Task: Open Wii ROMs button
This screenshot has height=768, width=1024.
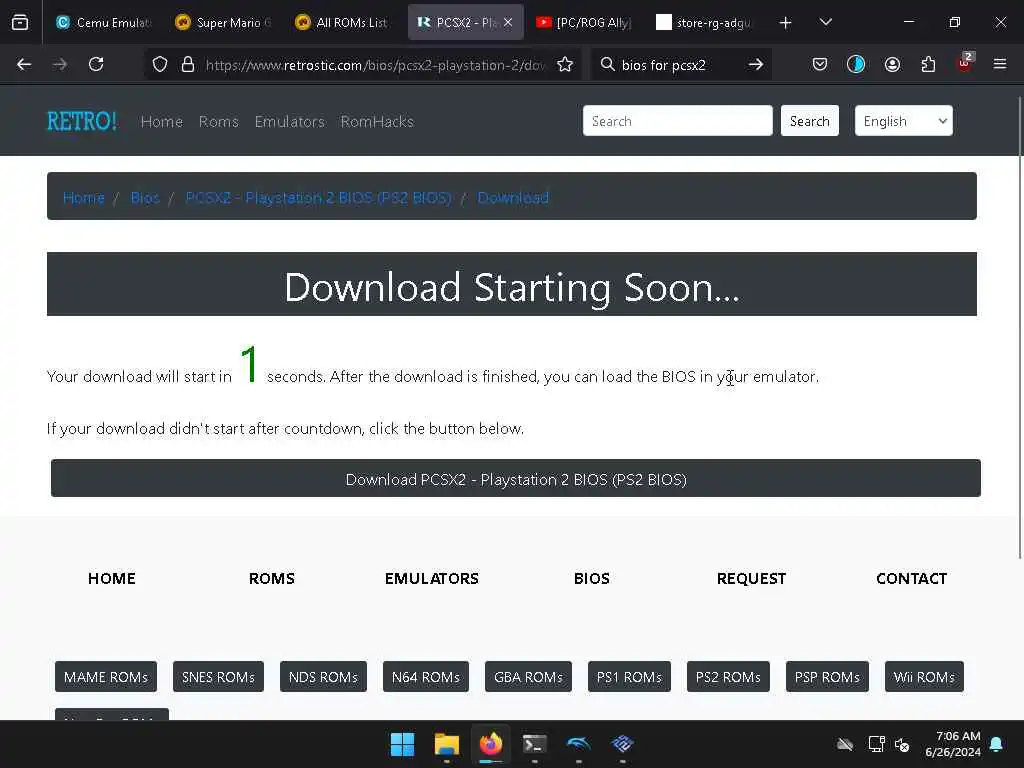Action: [x=924, y=677]
